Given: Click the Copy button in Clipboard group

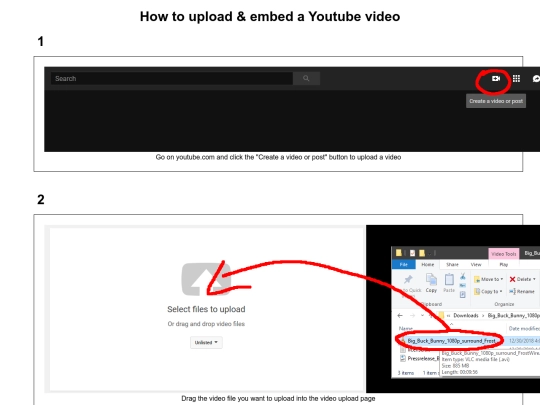Looking at the screenshot, I should [431, 283].
